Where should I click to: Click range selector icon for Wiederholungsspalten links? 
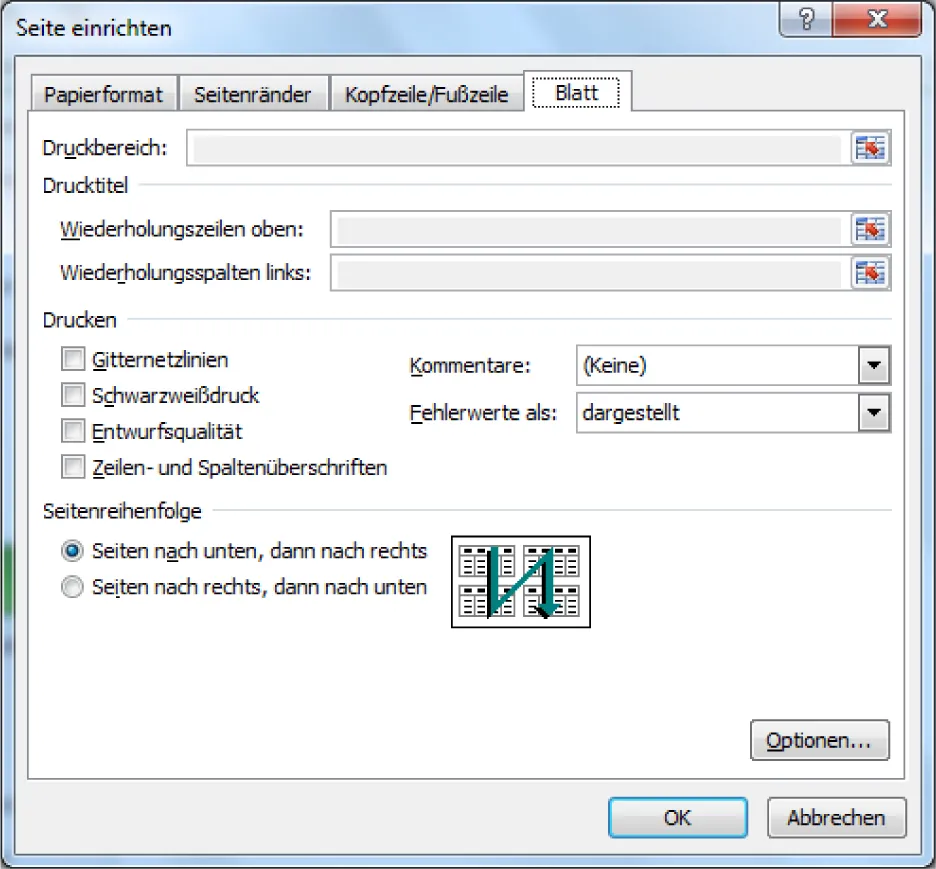tap(870, 272)
